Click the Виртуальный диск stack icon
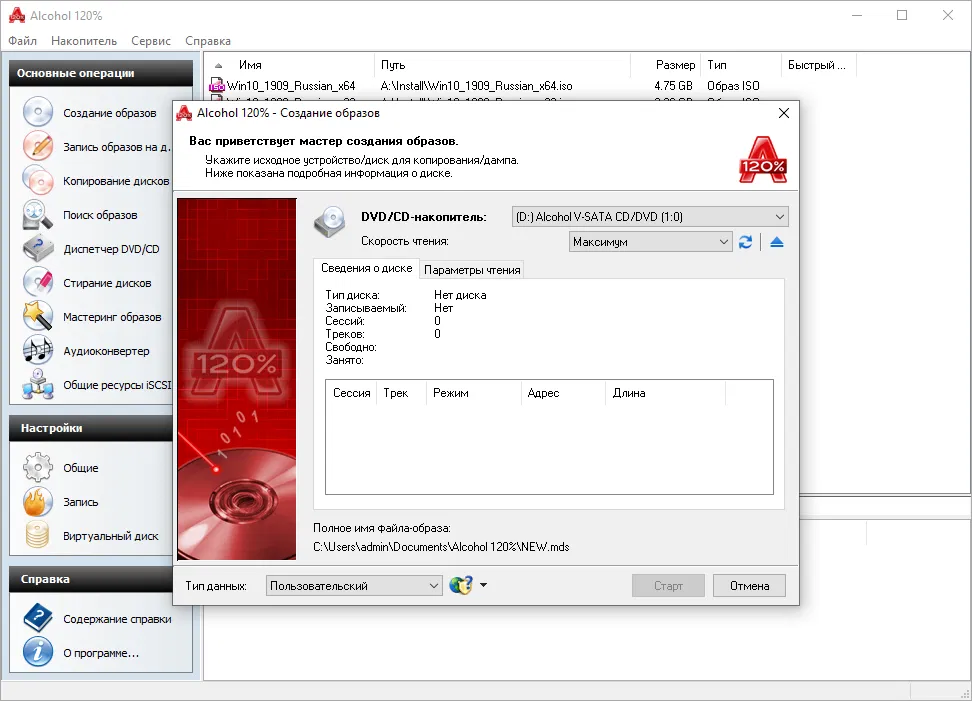 pos(38,536)
